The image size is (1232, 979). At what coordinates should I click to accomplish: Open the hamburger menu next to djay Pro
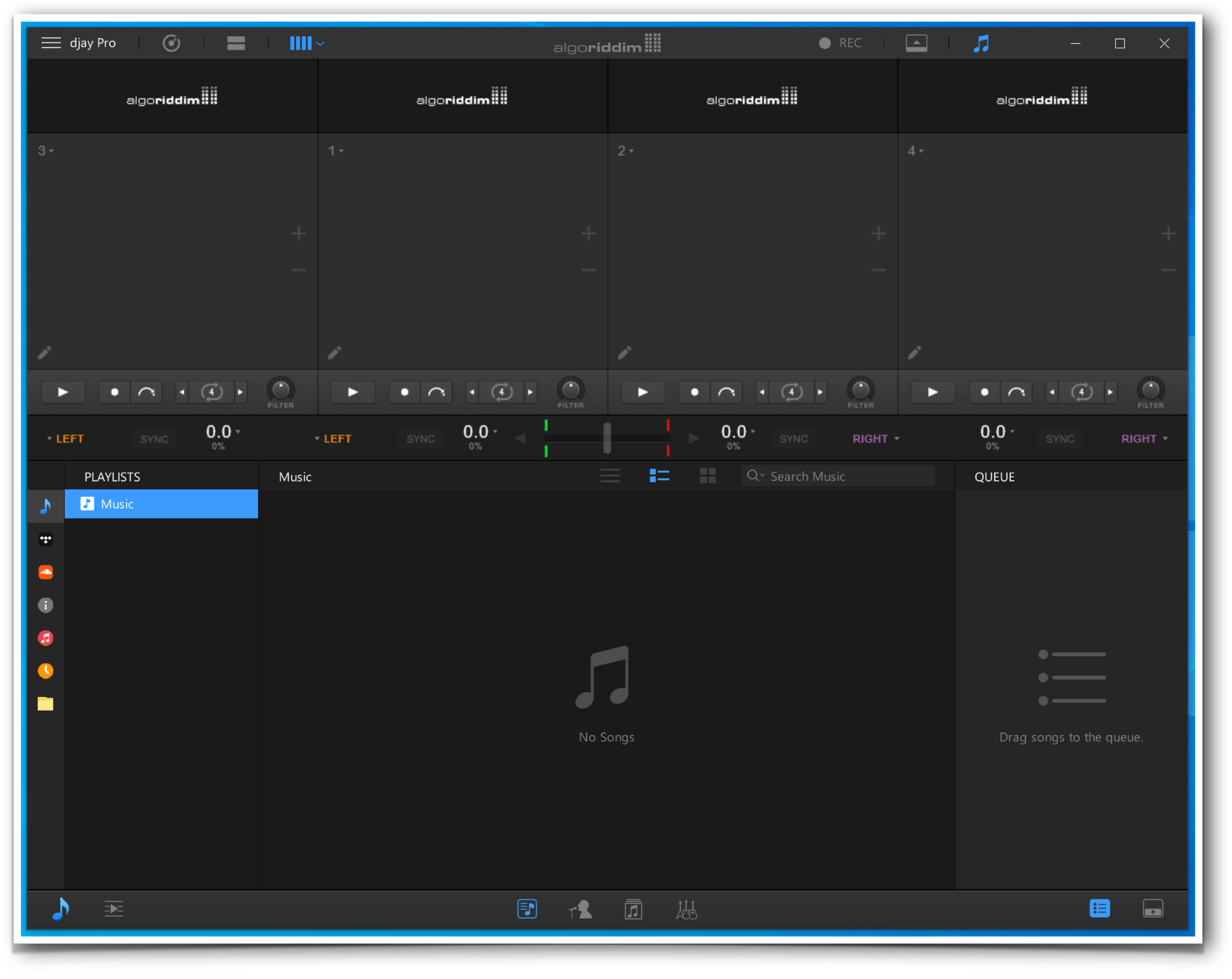[51, 43]
